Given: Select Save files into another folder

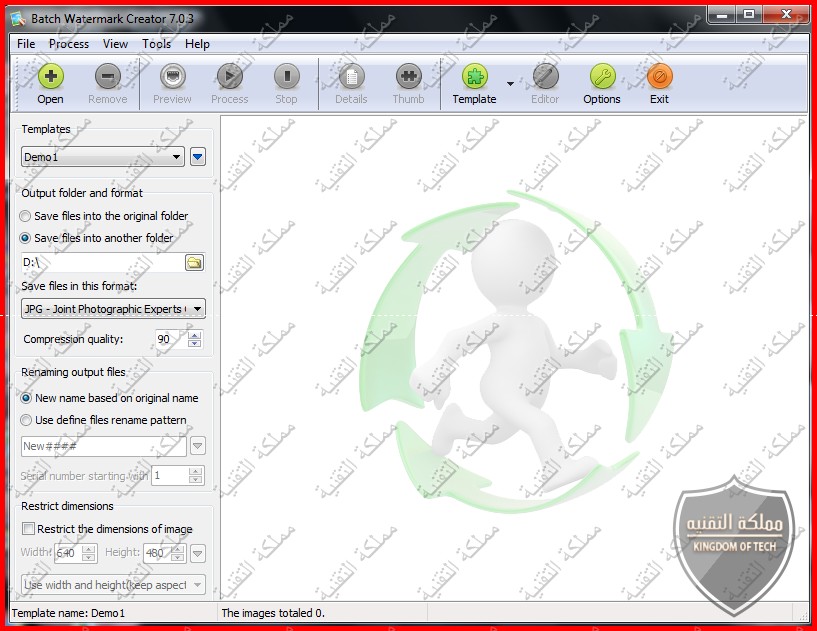Looking at the screenshot, I should (96, 238).
